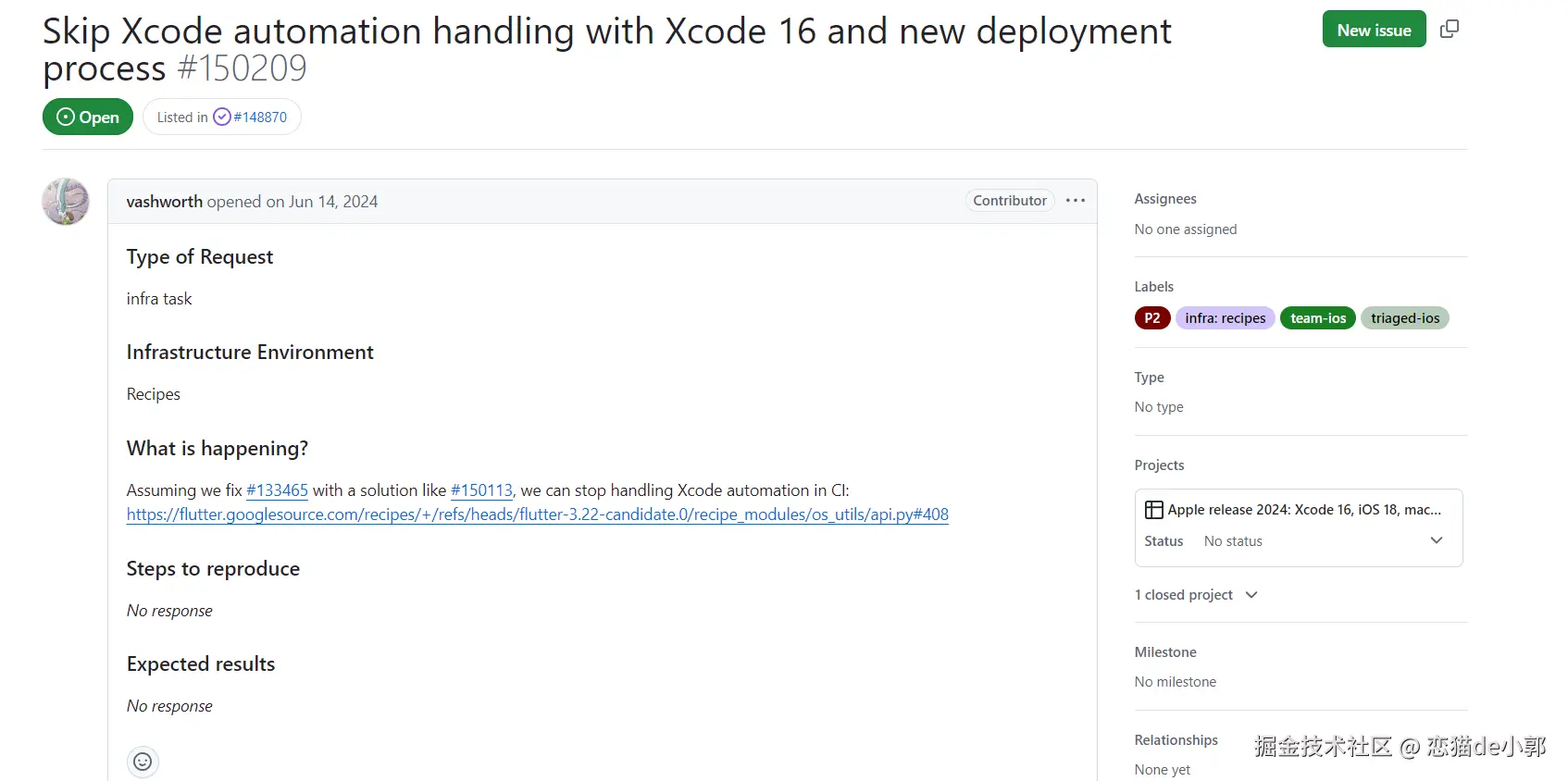Click the triaged-ios label

[1404, 318]
